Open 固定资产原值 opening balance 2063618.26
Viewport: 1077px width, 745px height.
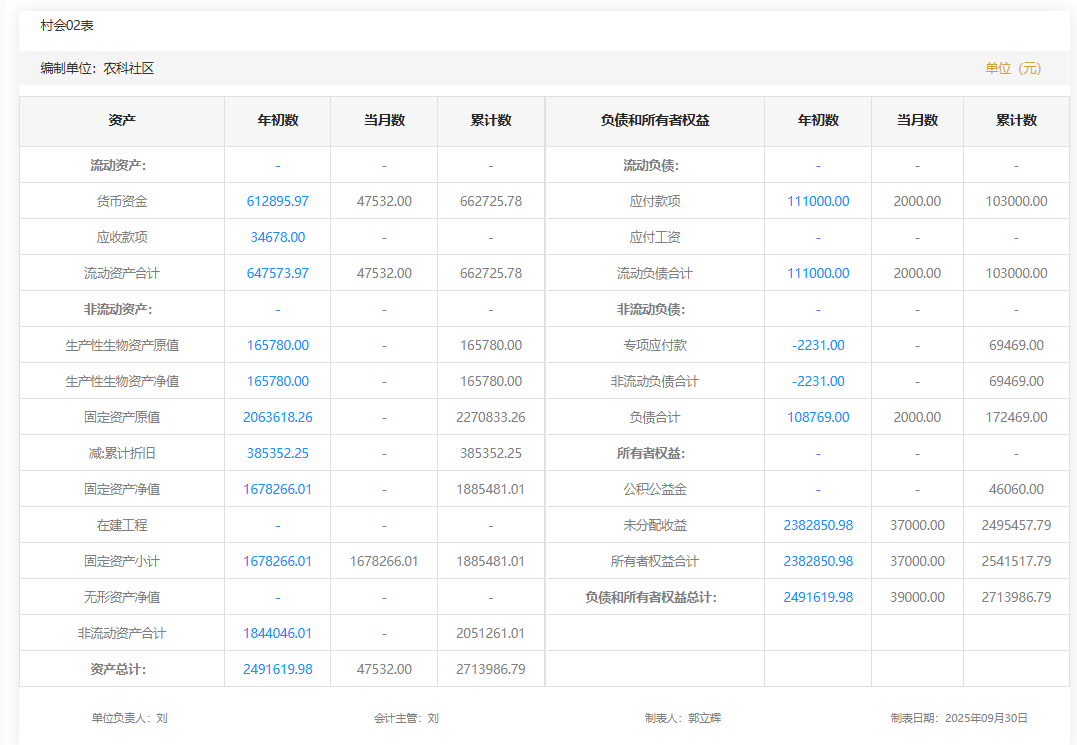tap(277, 417)
